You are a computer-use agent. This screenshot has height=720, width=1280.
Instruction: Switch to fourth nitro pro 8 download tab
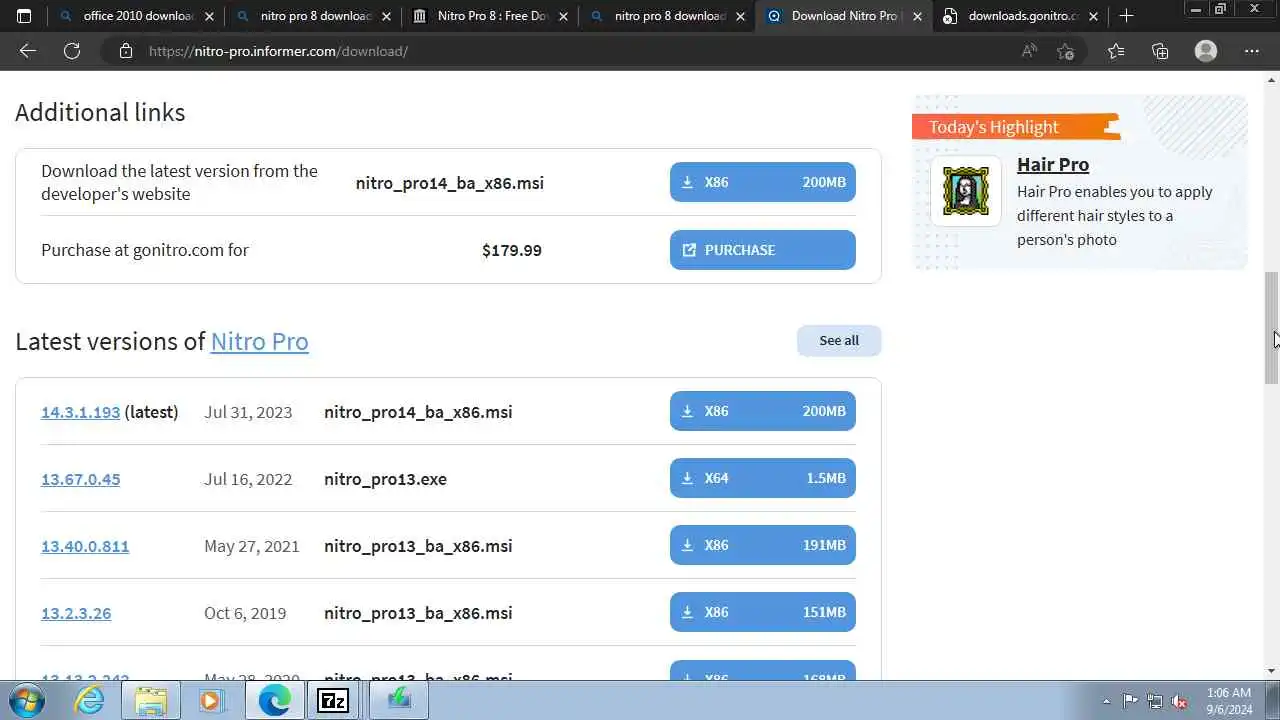pos(668,16)
